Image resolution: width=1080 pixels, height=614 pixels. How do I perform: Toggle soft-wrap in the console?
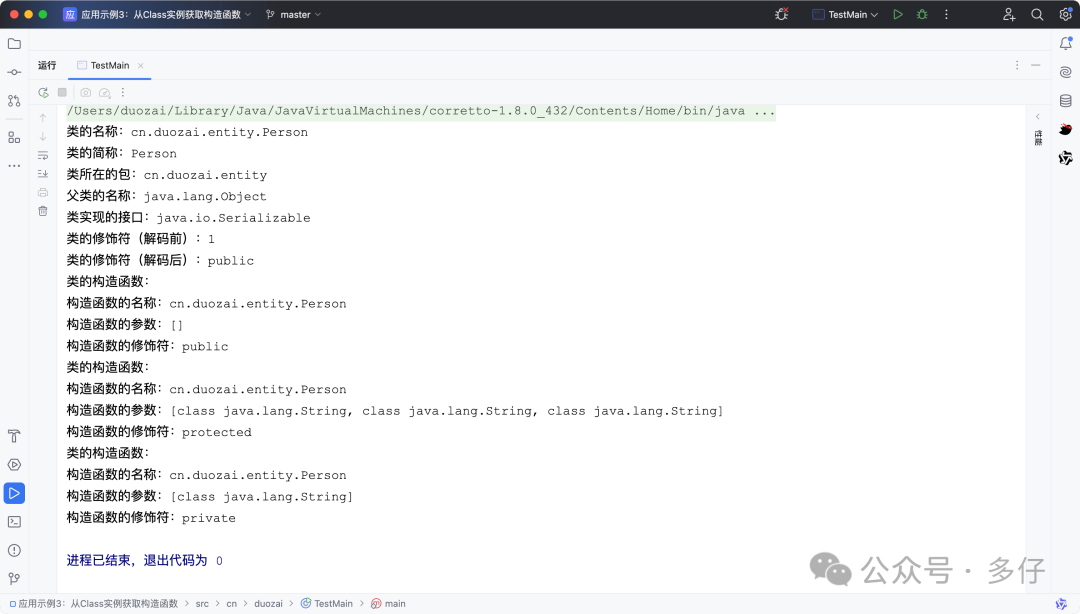pos(43,155)
